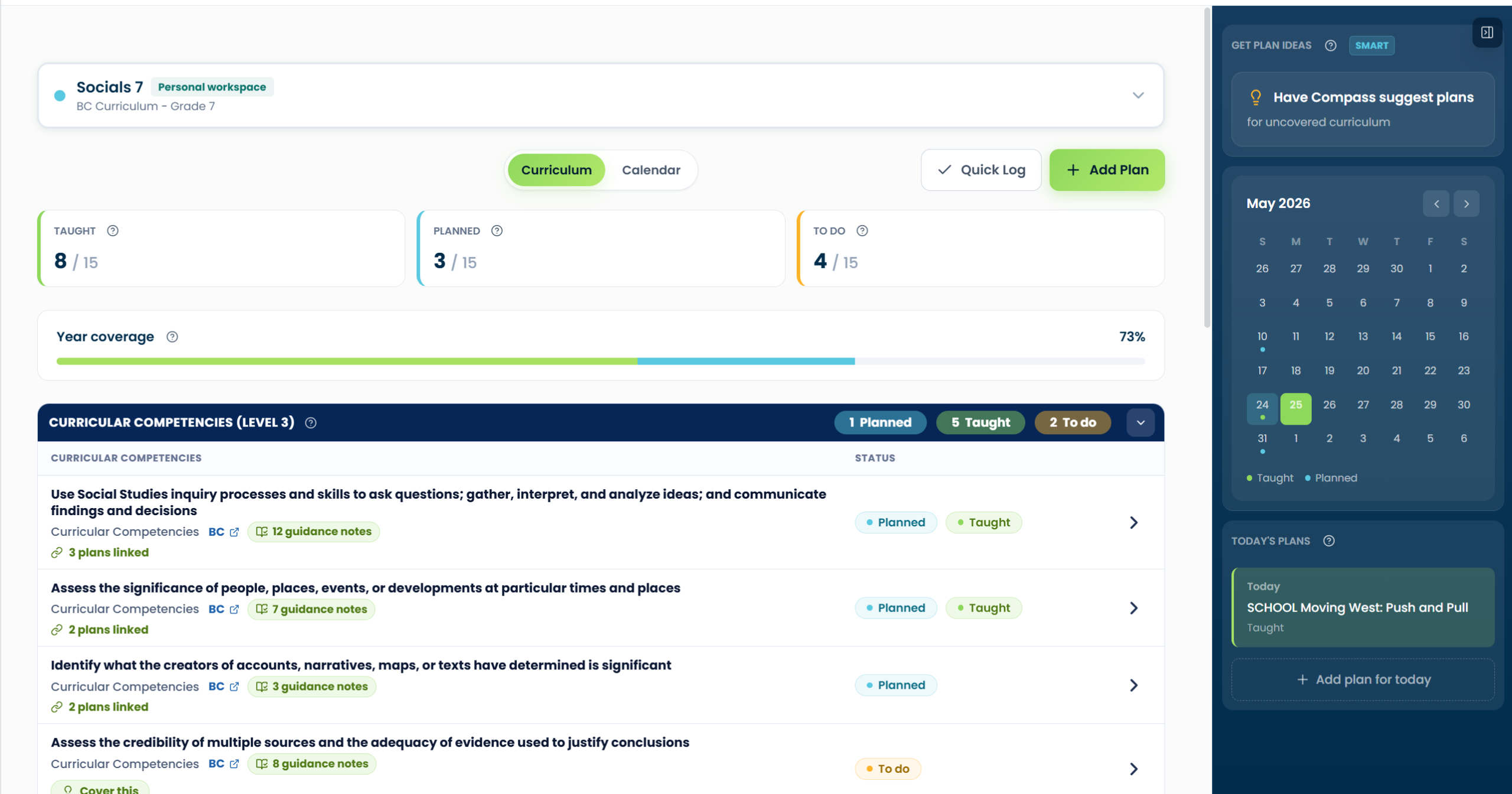Open row arrow for Identify what creators competency
The width and height of the screenshot is (1512, 794).
tap(1133, 686)
